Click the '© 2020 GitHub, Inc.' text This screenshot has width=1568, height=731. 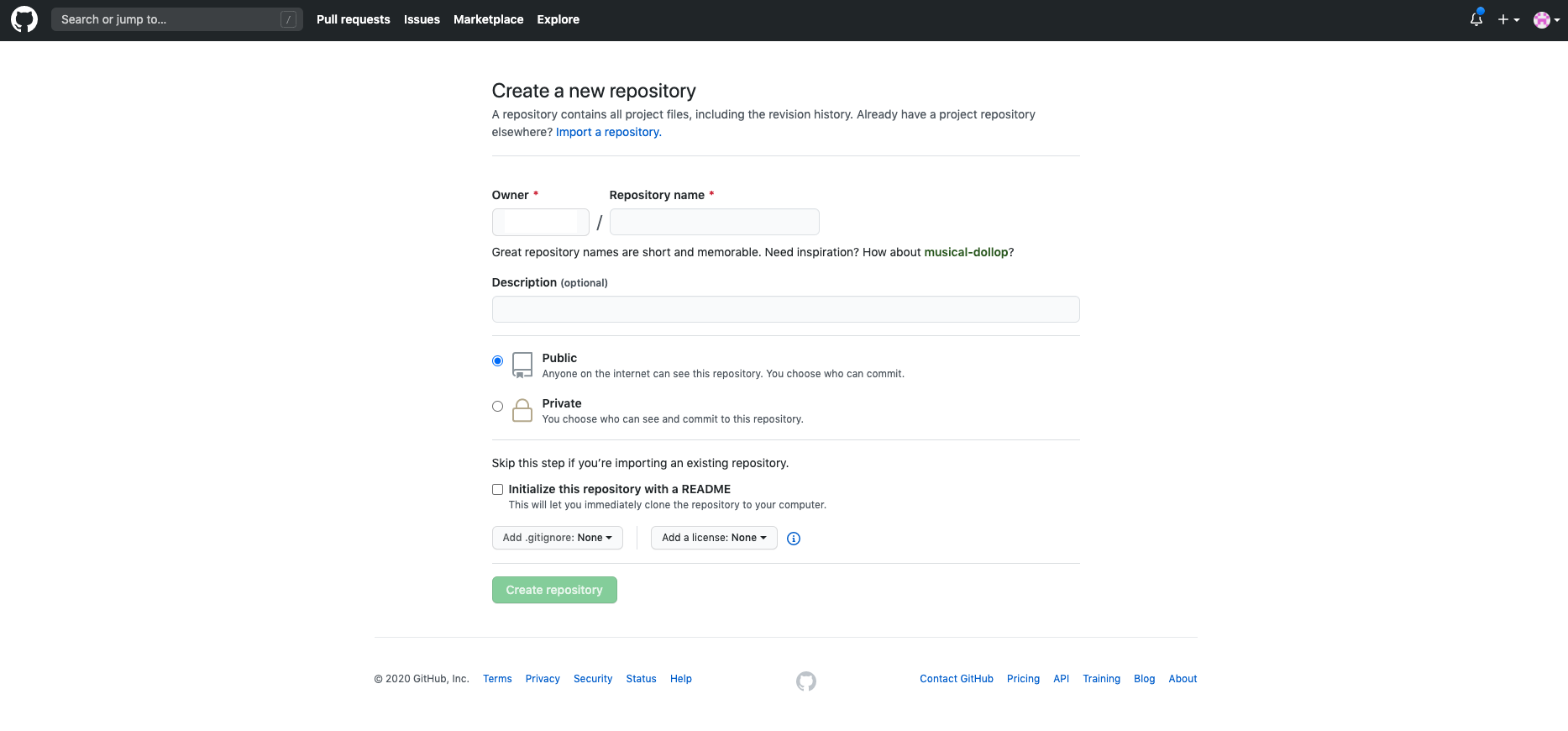pyautogui.click(x=422, y=679)
